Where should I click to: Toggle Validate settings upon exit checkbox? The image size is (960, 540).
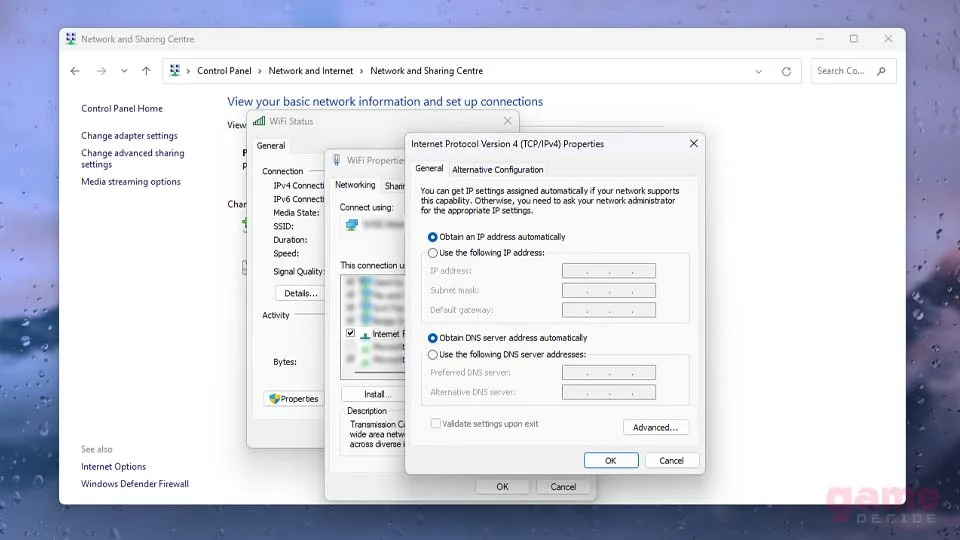(435, 424)
